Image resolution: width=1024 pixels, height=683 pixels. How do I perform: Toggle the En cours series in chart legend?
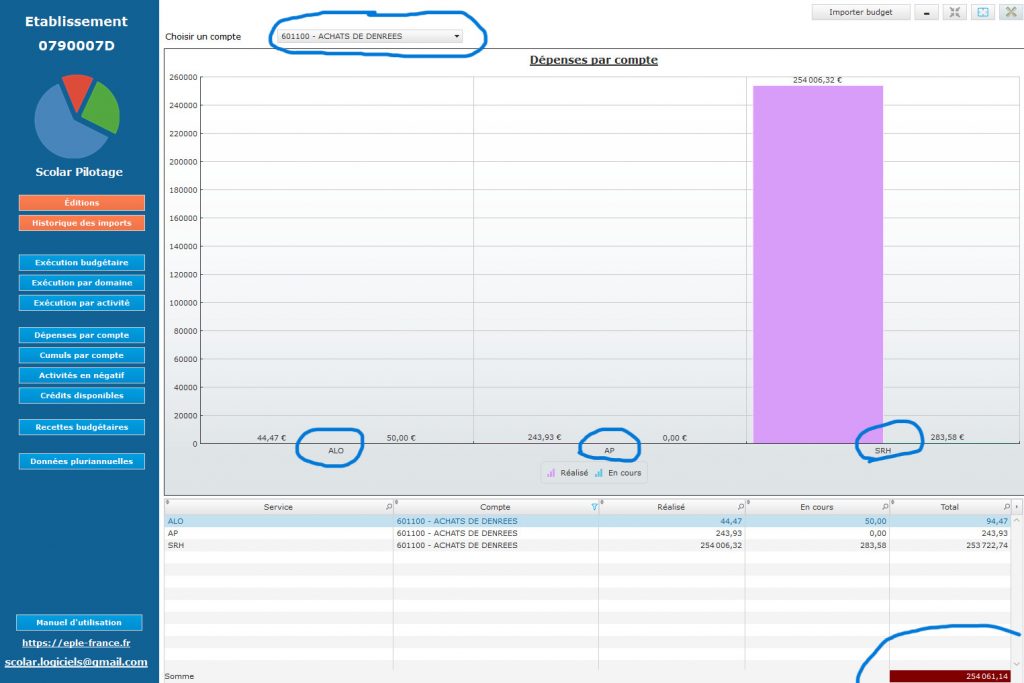coord(619,473)
